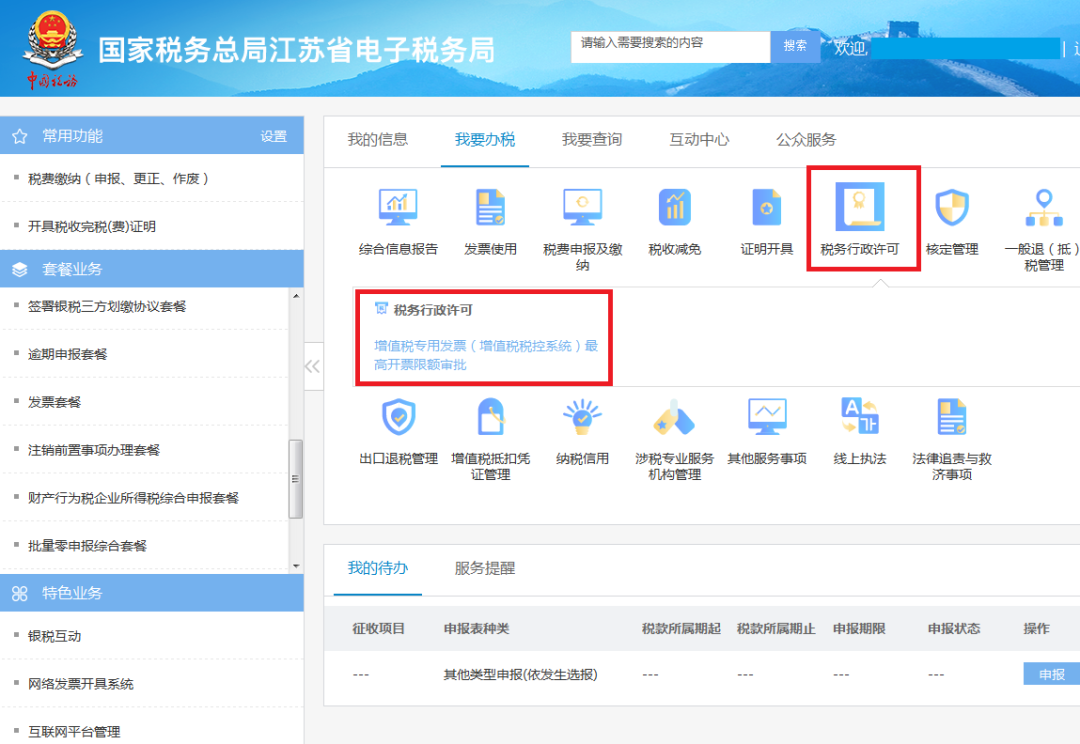Open 纳税信用 lightbulb icon
The width and height of the screenshot is (1080, 744).
pos(582,417)
